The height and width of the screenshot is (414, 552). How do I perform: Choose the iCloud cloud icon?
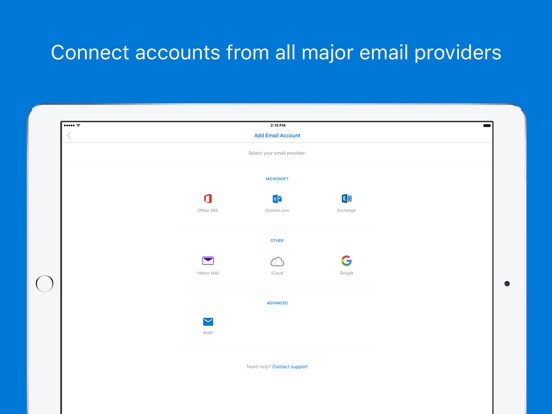pyautogui.click(x=277, y=262)
